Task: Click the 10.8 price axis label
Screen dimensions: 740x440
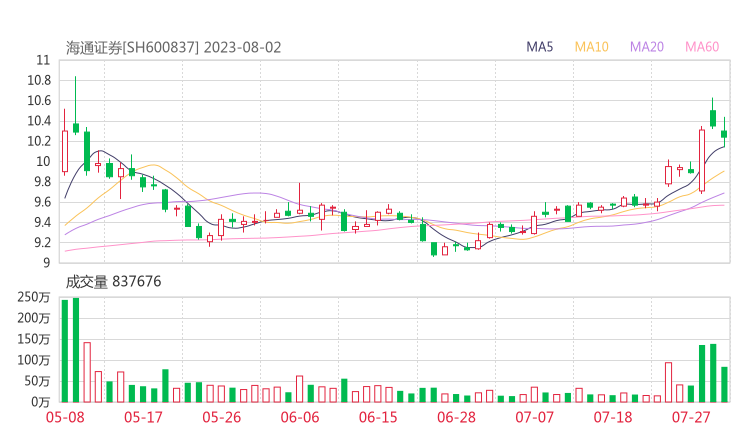Action: 39,80
